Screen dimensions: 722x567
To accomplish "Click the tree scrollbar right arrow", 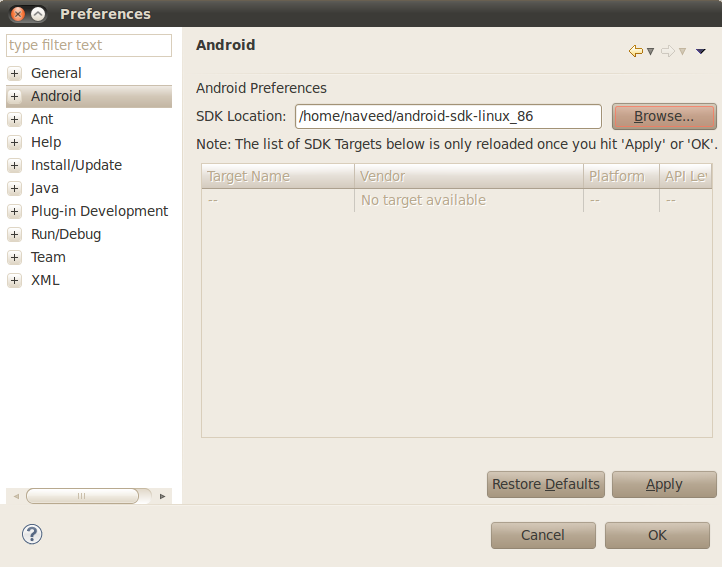I will pyautogui.click(x=162, y=496).
